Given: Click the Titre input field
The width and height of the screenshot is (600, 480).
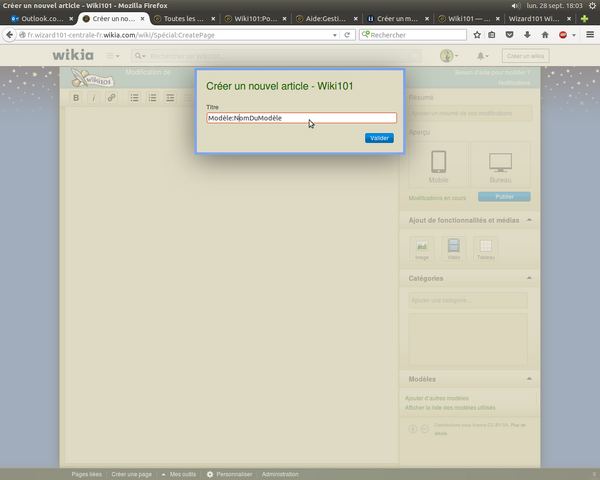Looking at the screenshot, I should click(302, 118).
